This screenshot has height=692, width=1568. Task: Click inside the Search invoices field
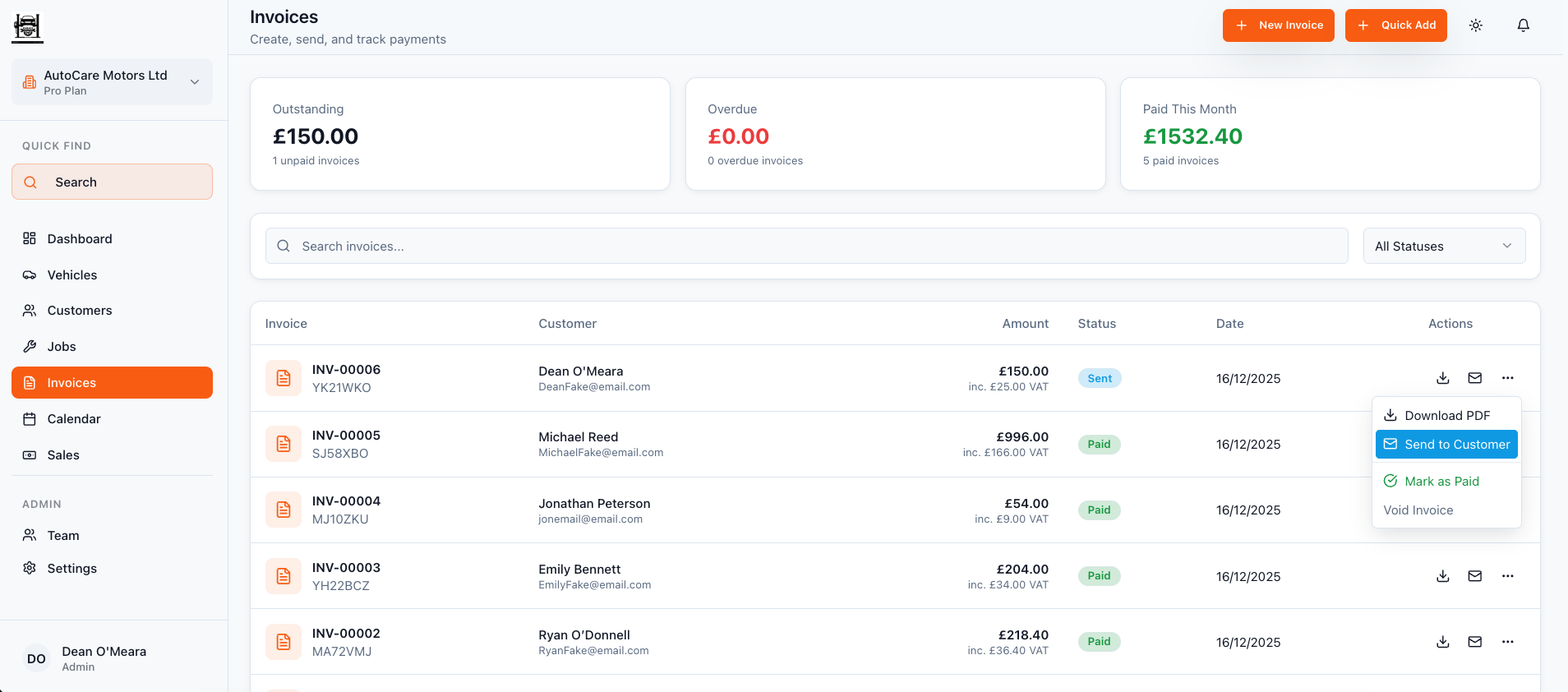pos(805,246)
